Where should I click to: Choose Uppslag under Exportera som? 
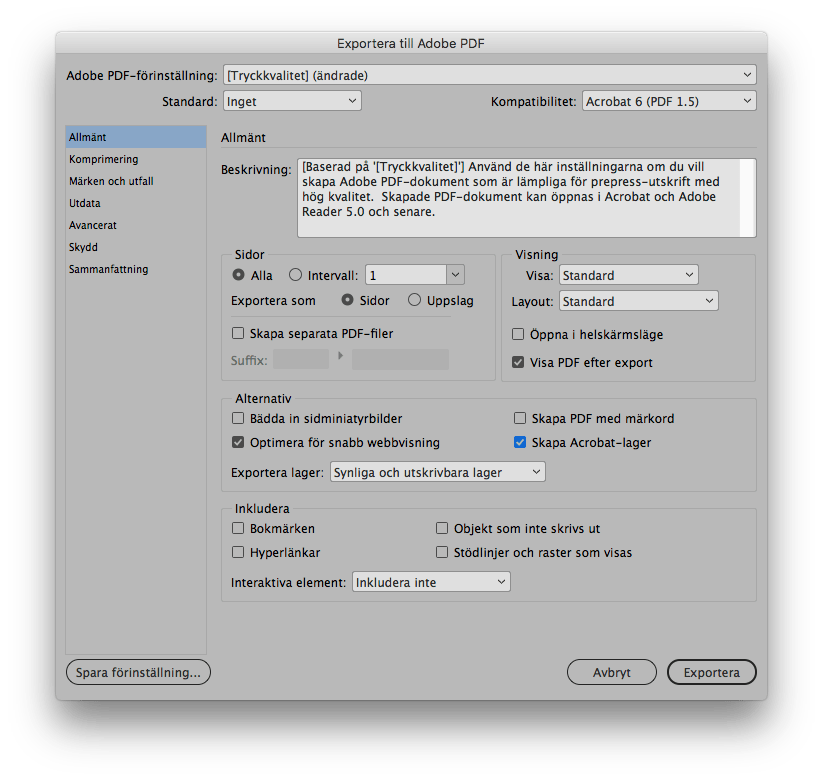click(x=414, y=300)
